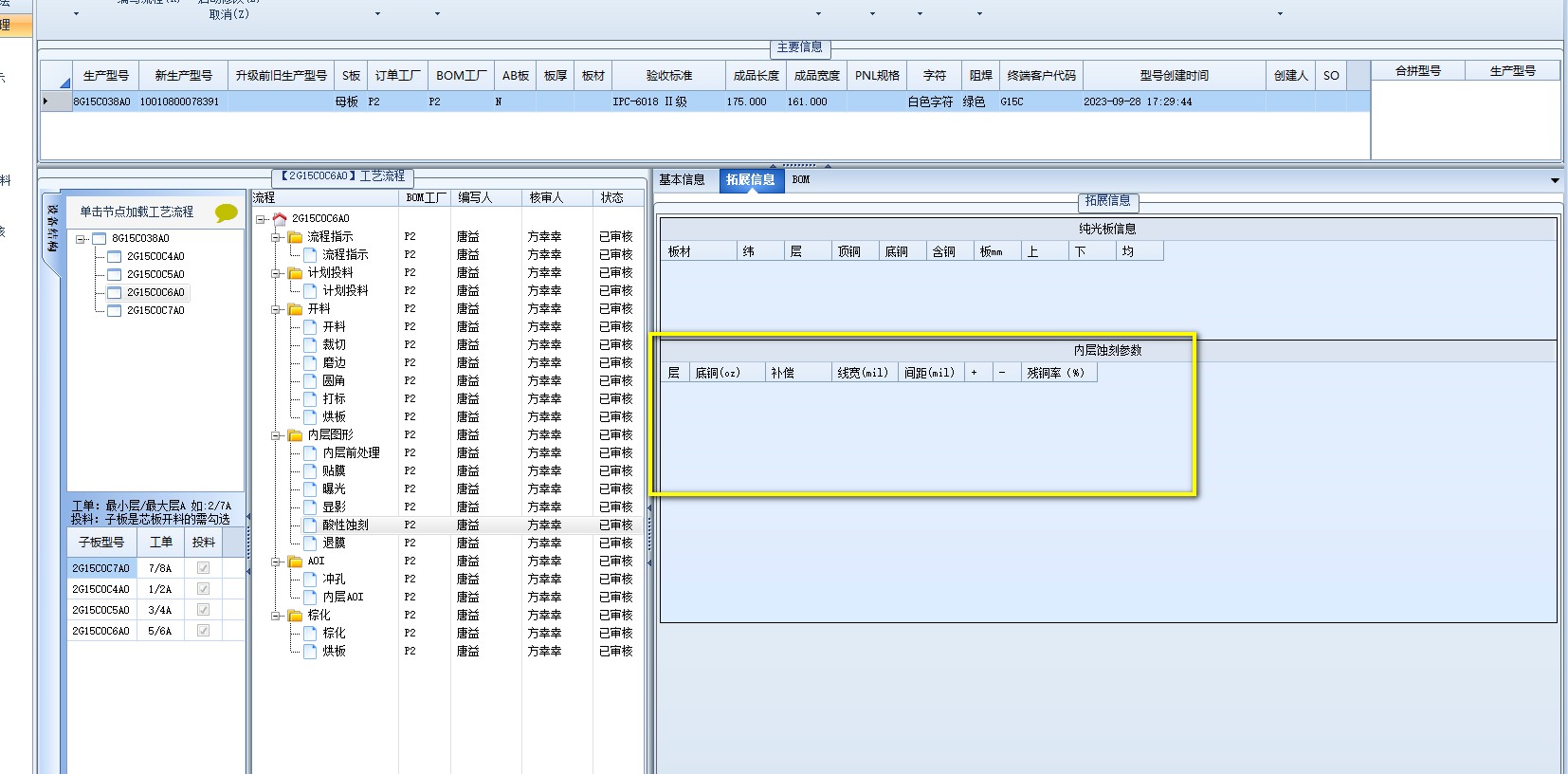This screenshot has width=1568, height=774.
Task: Sort by 新生产型号 column header
Action: 184,75
